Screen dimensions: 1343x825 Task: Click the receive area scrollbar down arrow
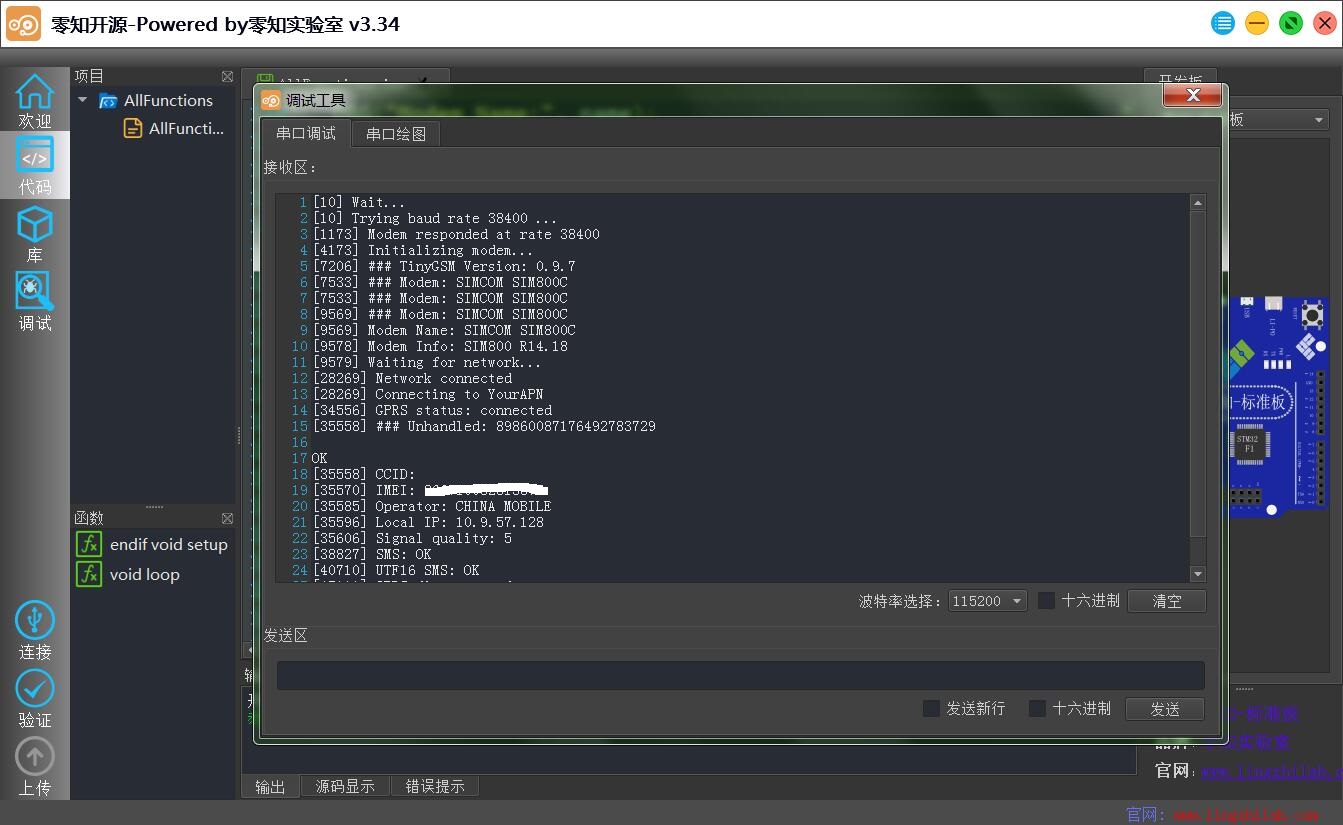pyautogui.click(x=1198, y=574)
